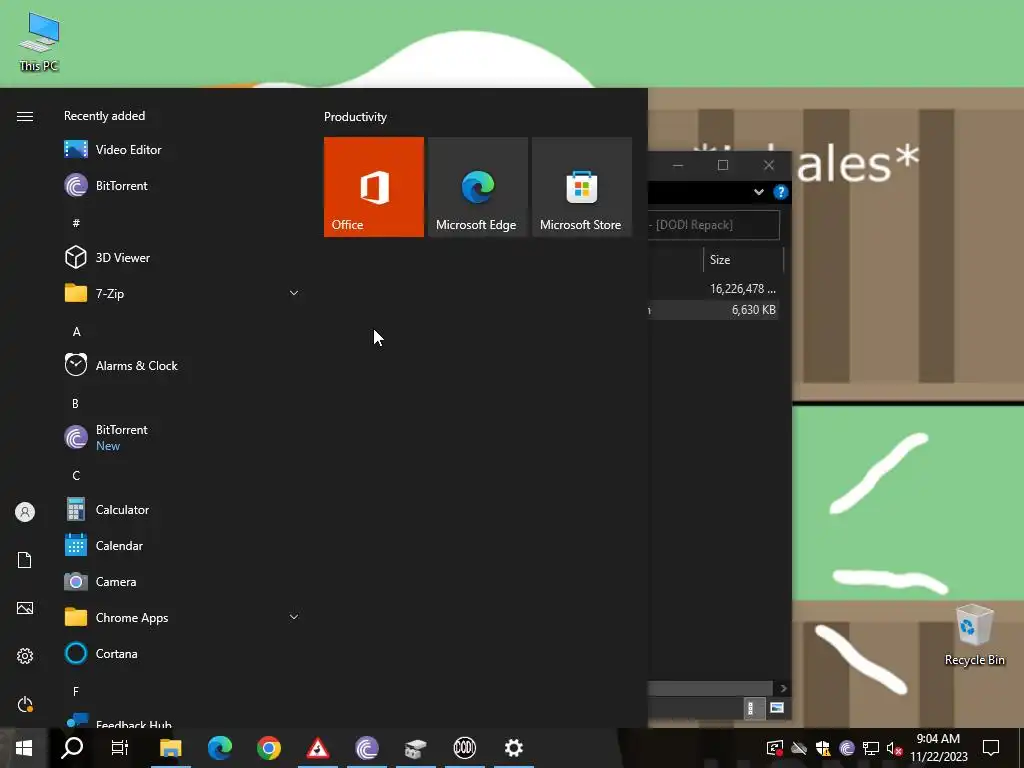Click the # letter heading

(x=76, y=223)
